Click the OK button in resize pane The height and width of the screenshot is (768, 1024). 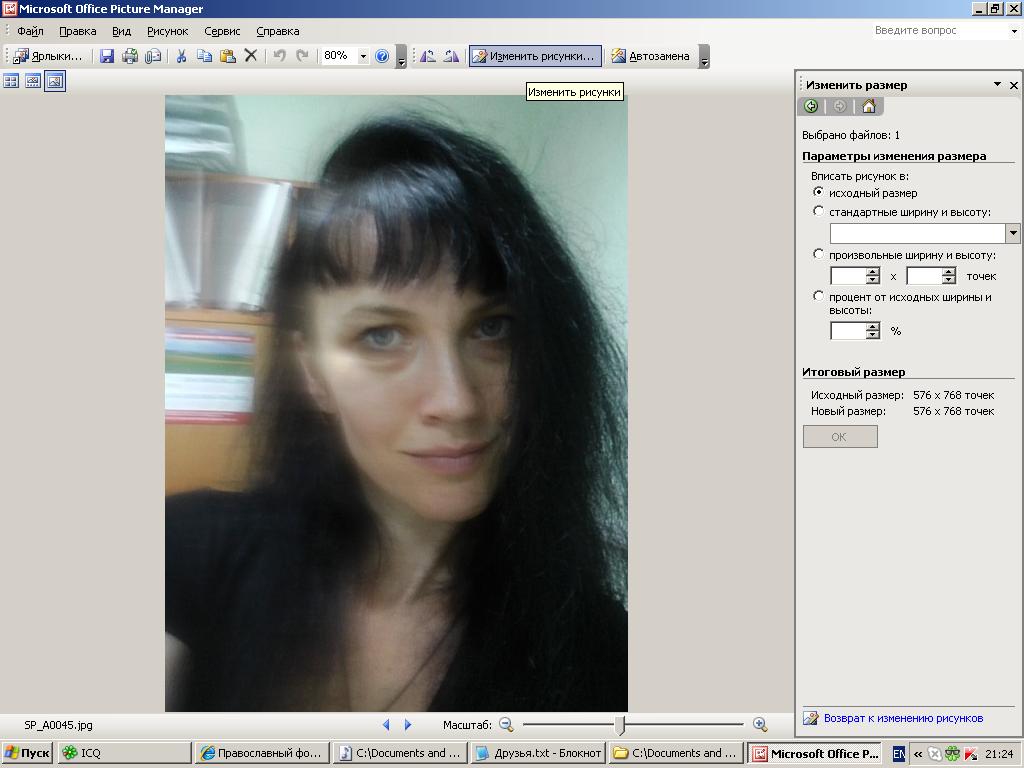point(840,437)
